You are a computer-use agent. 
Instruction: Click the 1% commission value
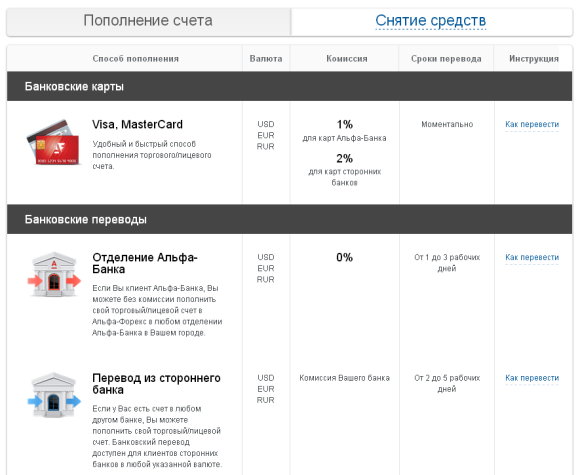pos(344,124)
